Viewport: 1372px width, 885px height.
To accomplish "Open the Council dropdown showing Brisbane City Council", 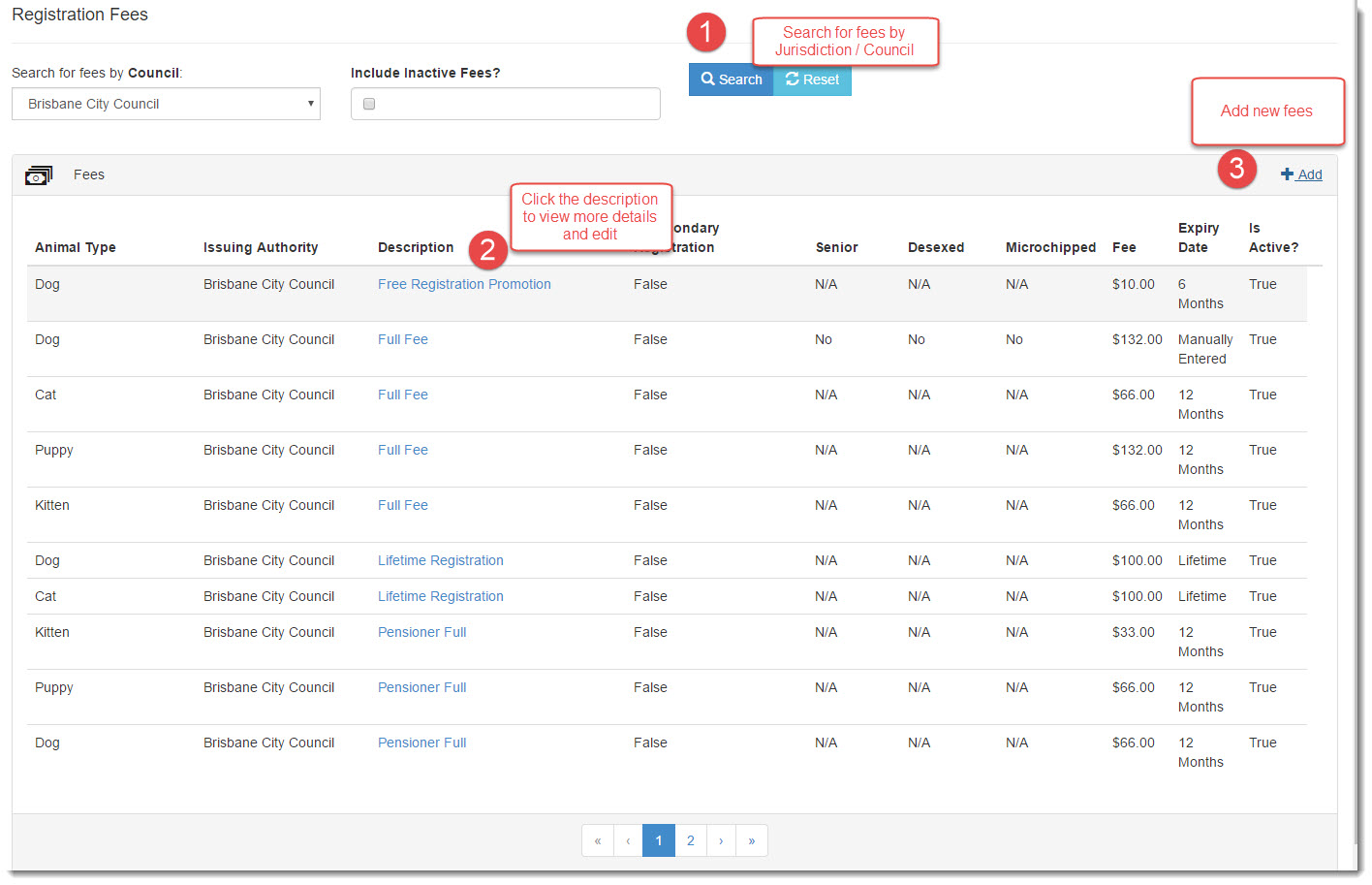I will (166, 104).
